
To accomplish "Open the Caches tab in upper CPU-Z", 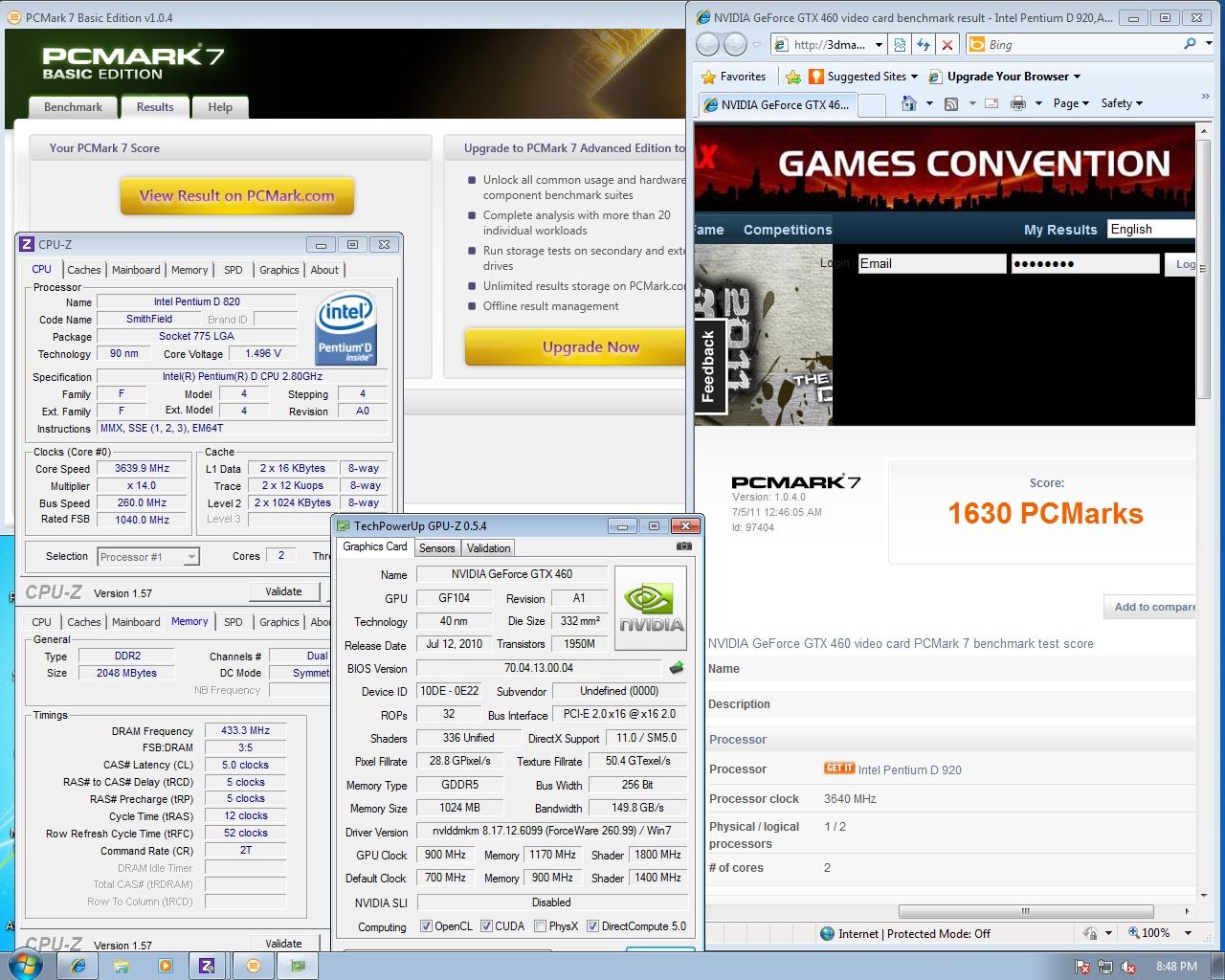I will tap(83, 270).
